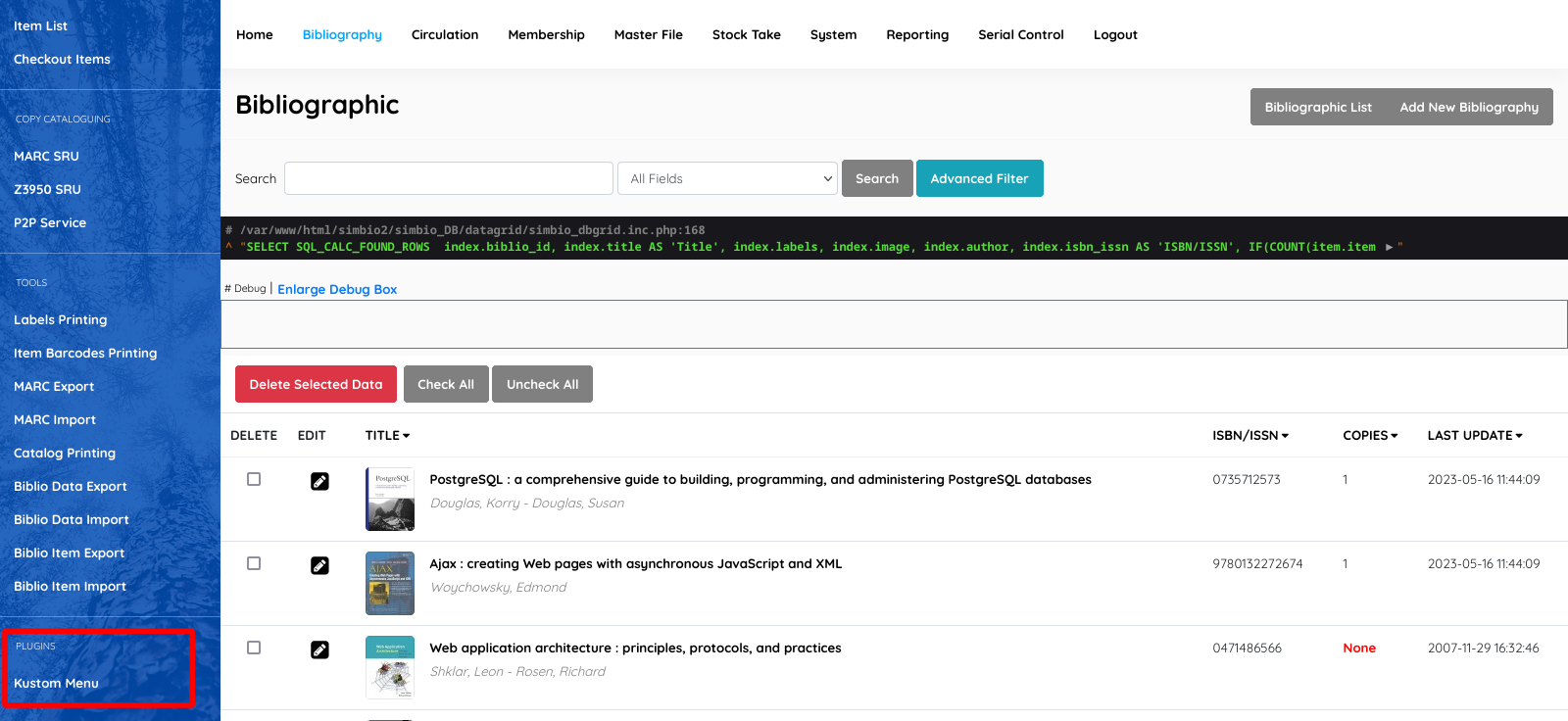The width and height of the screenshot is (1568, 721).
Task: Go to Serial Control menu
Action: 1020,34
